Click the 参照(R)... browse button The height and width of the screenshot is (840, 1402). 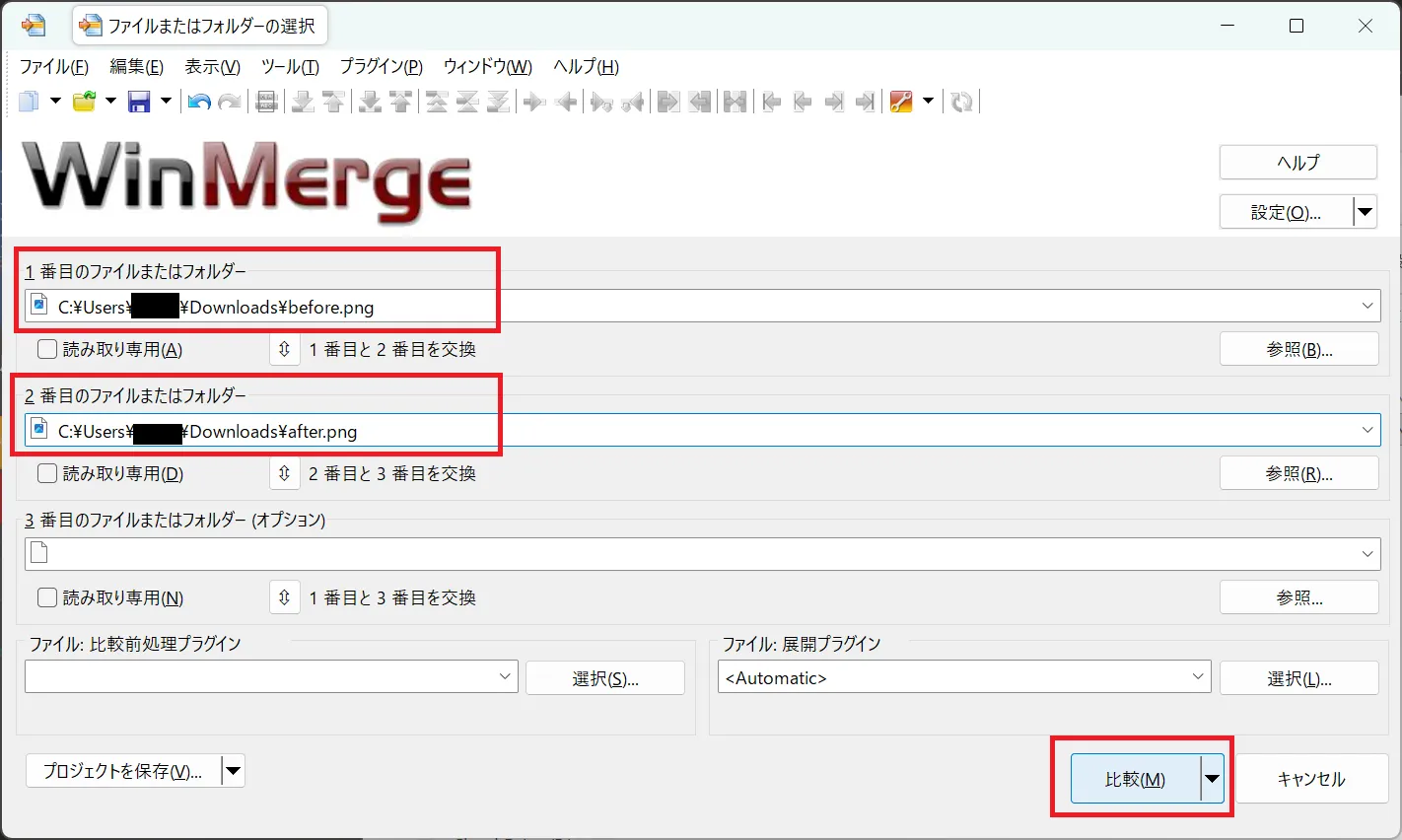point(1299,473)
